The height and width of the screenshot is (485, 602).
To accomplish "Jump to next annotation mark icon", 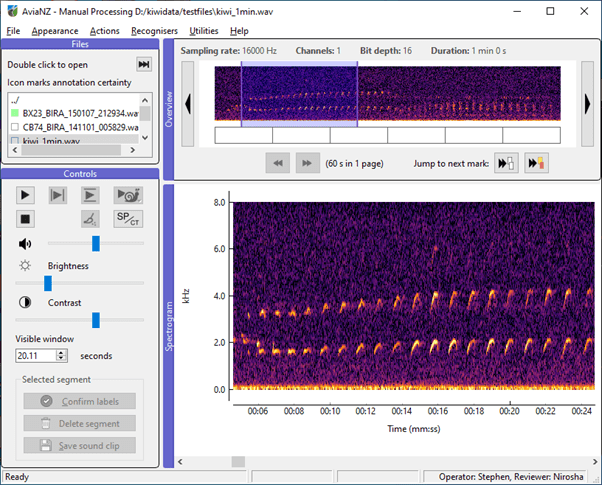I will pos(507,163).
